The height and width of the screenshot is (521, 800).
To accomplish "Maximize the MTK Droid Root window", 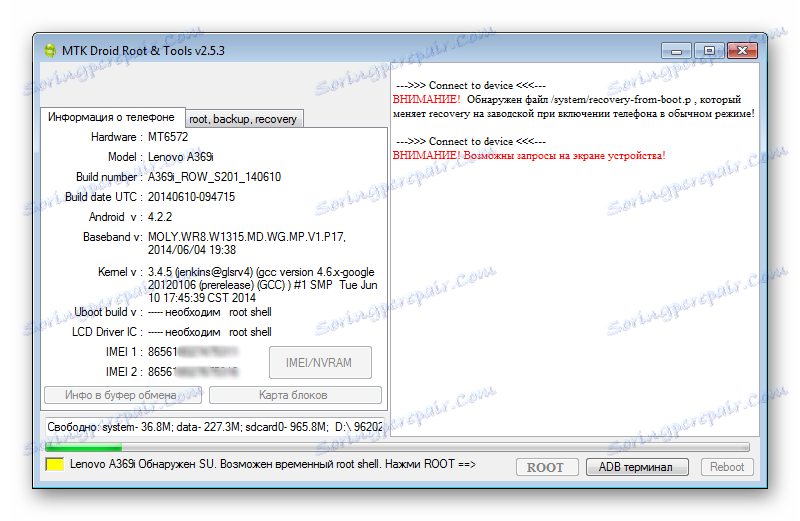I will click(709, 51).
